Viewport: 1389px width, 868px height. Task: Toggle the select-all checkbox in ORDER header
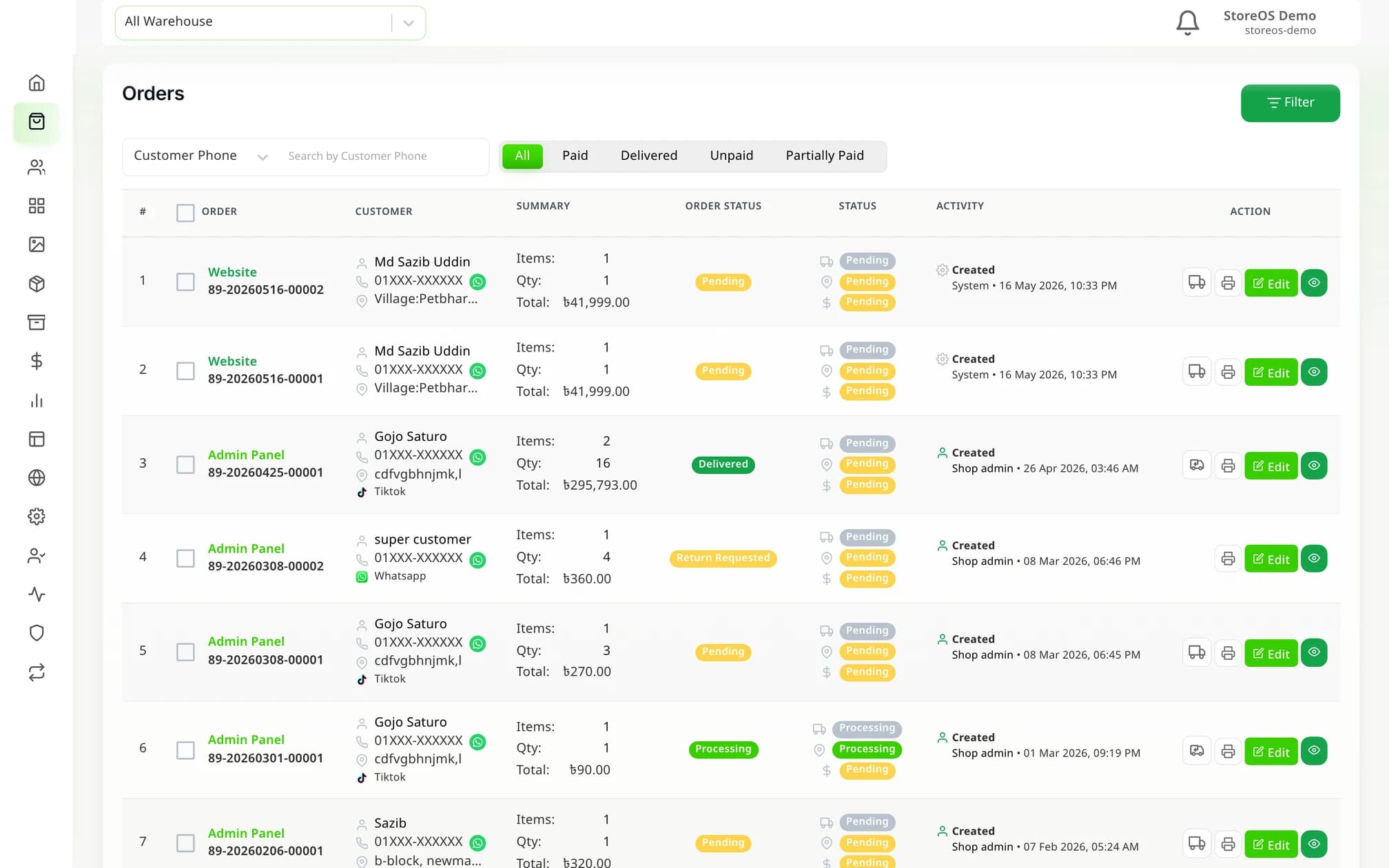coord(185,212)
